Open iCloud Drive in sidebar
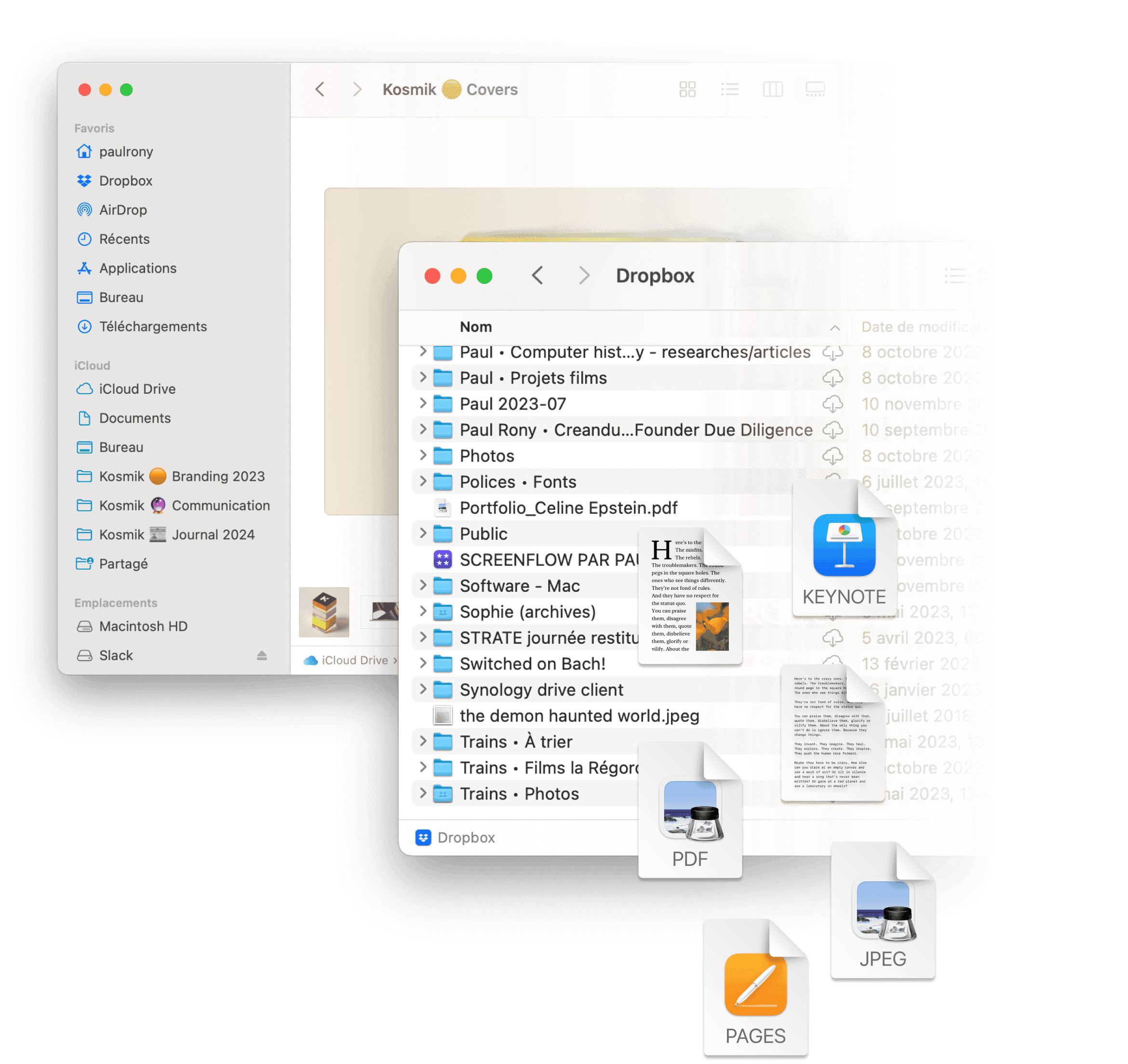The width and height of the screenshot is (1128, 1064). (137, 389)
